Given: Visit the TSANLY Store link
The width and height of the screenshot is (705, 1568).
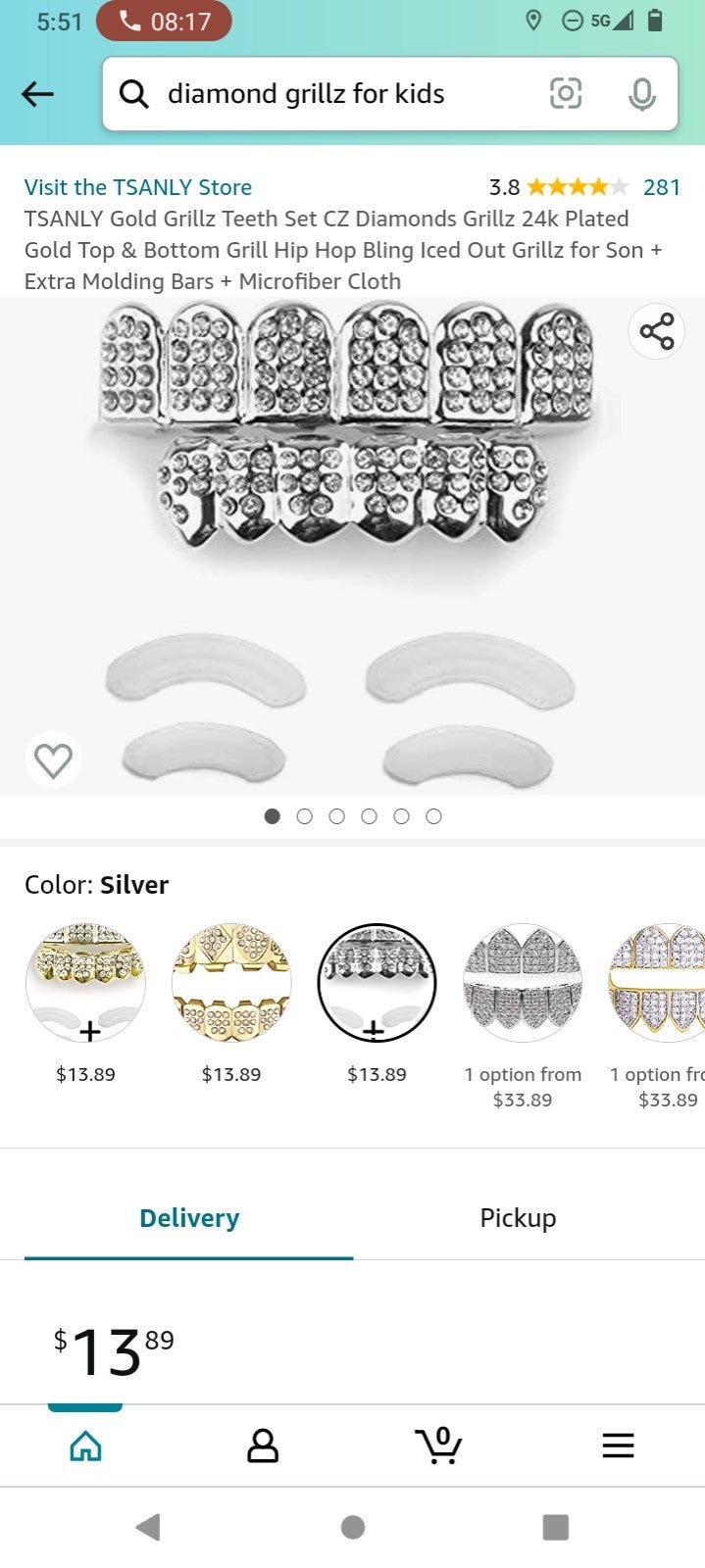Looking at the screenshot, I should 138,187.
